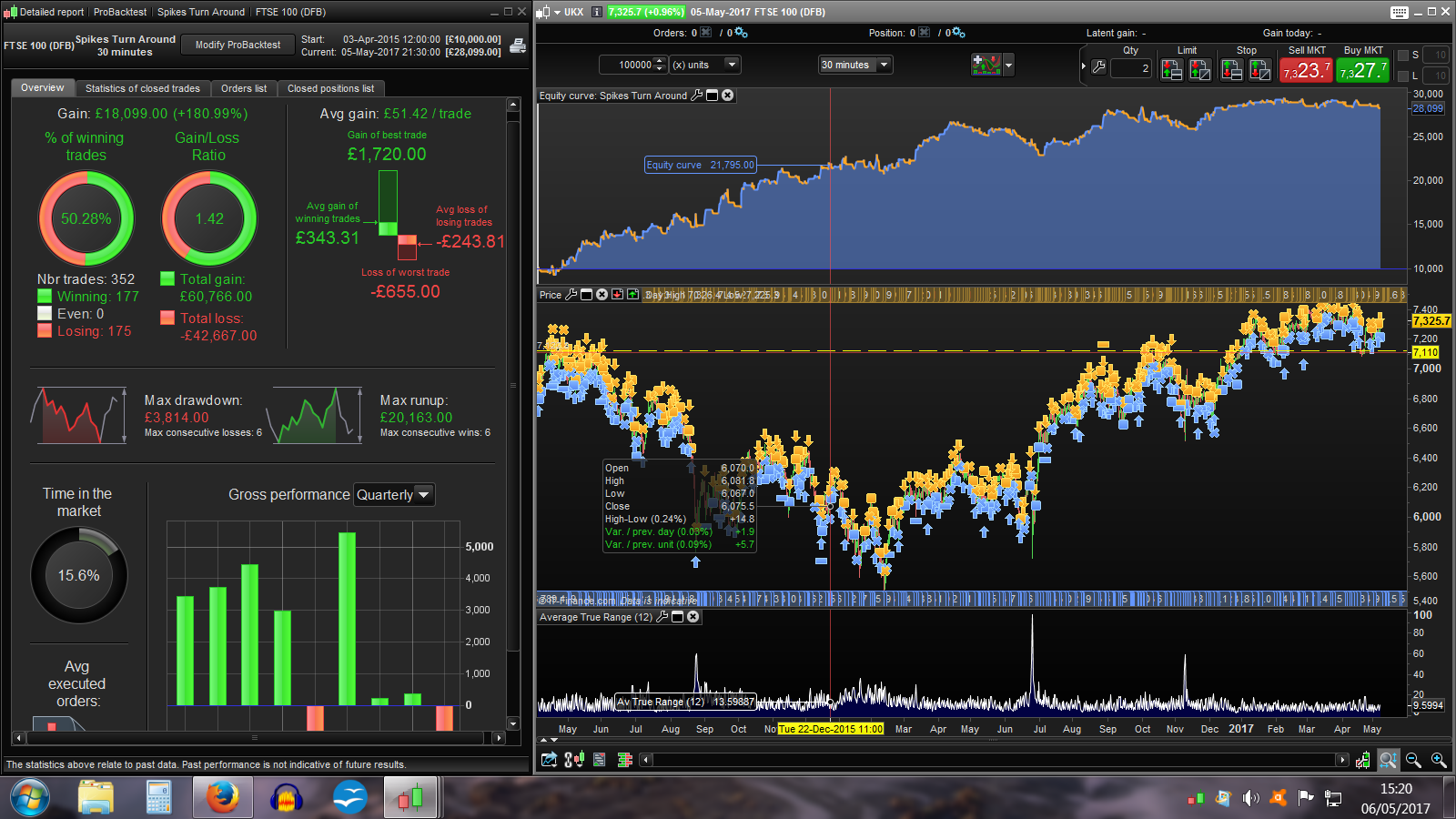
Task: Click the share chart icon in bottom toolbar
Action: (549, 759)
